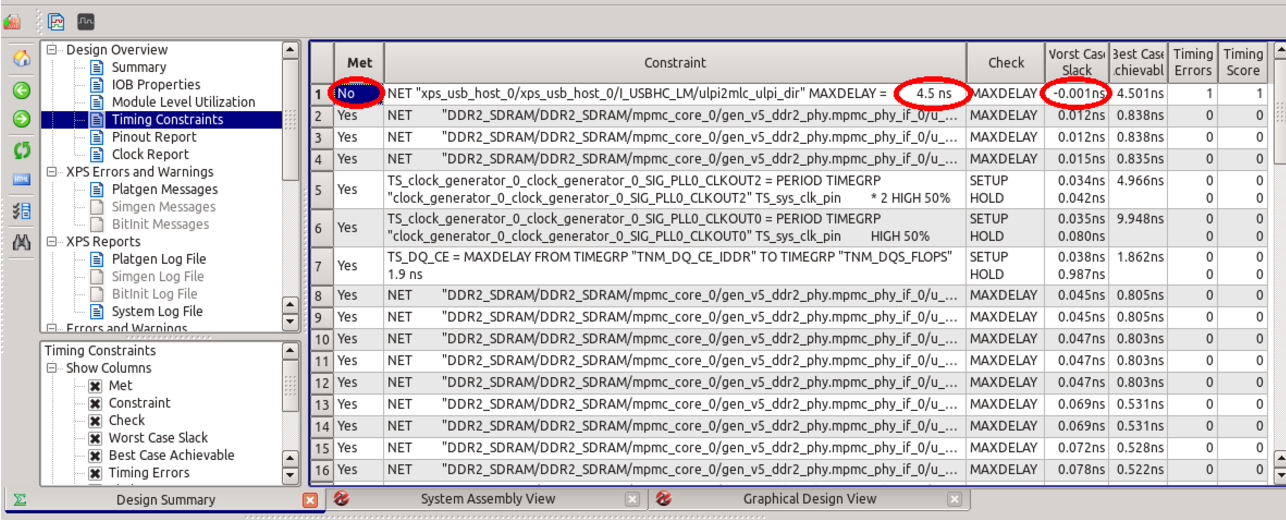Collapse the Design Overview tree node
This screenshot has width=1286, height=520.
click(52, 50)
